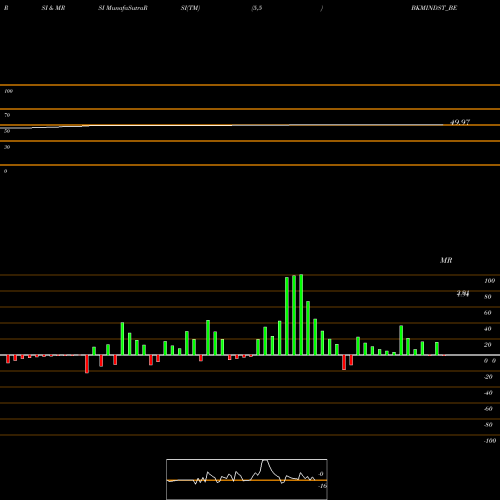Click the MR panel title

click(446, 260)
